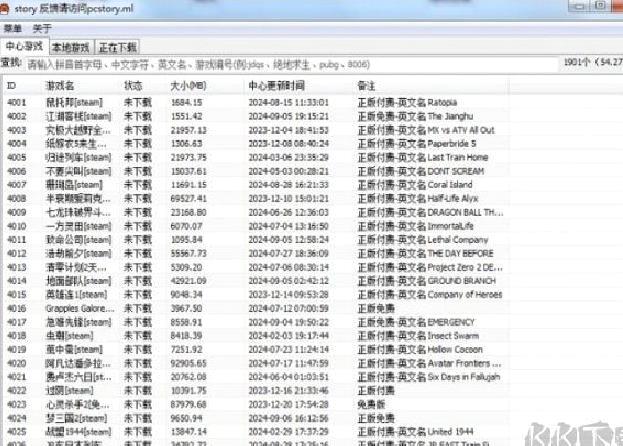Click size value 1684.15
This screenshot has width=623, height=446.
click(x=186, y=102)
